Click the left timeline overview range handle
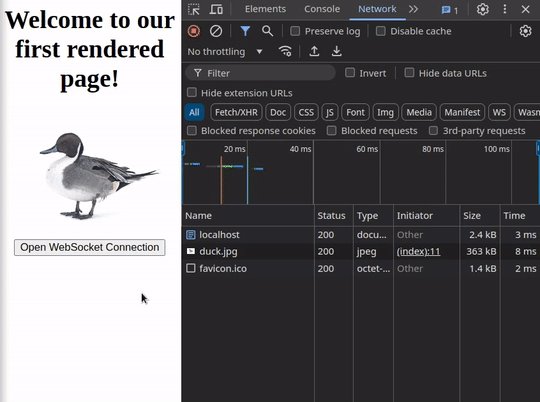540x402 pixels. (183, 149)
